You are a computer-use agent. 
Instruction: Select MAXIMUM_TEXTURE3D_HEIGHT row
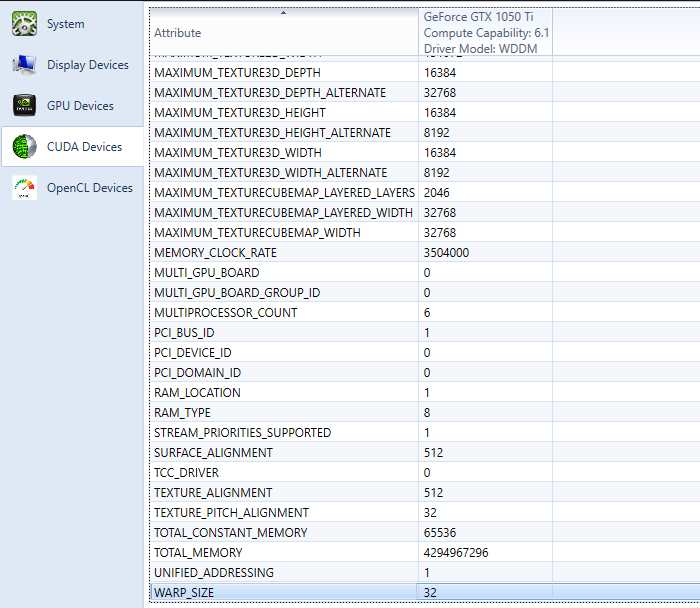[x=425, y=112]
